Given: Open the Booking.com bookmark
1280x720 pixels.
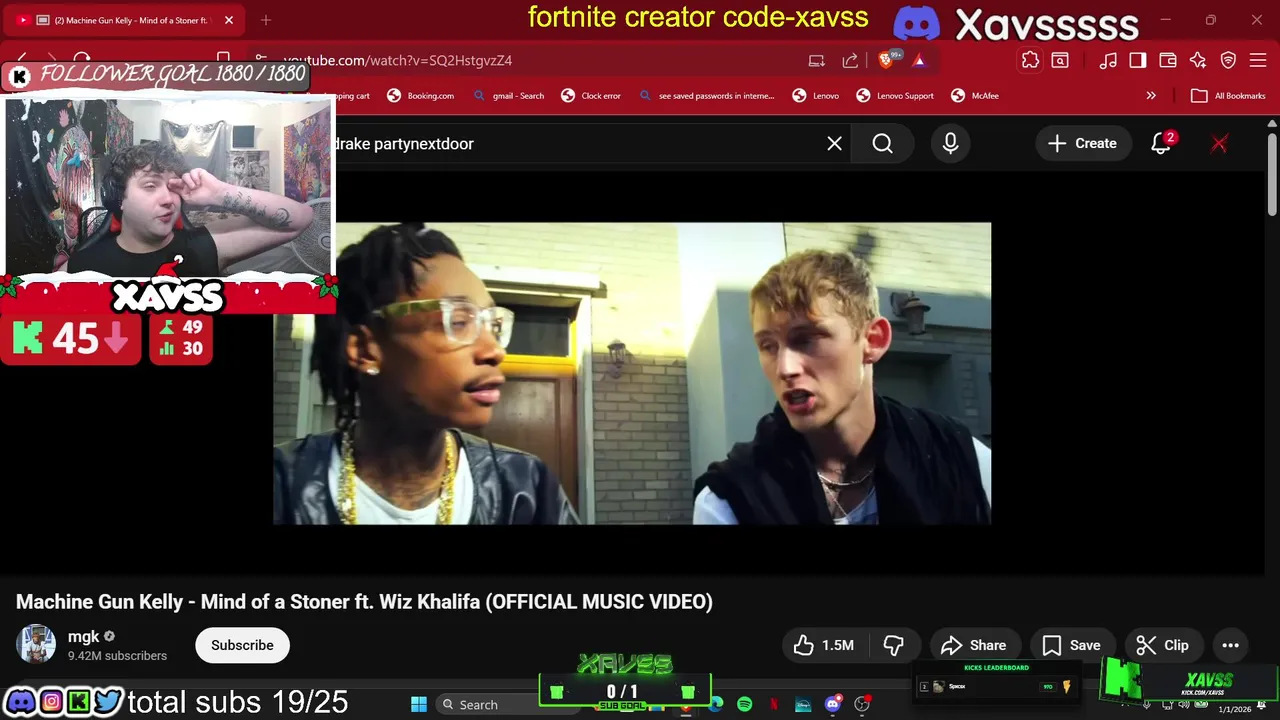Looking at the screenshot, I should click(421, 96).
